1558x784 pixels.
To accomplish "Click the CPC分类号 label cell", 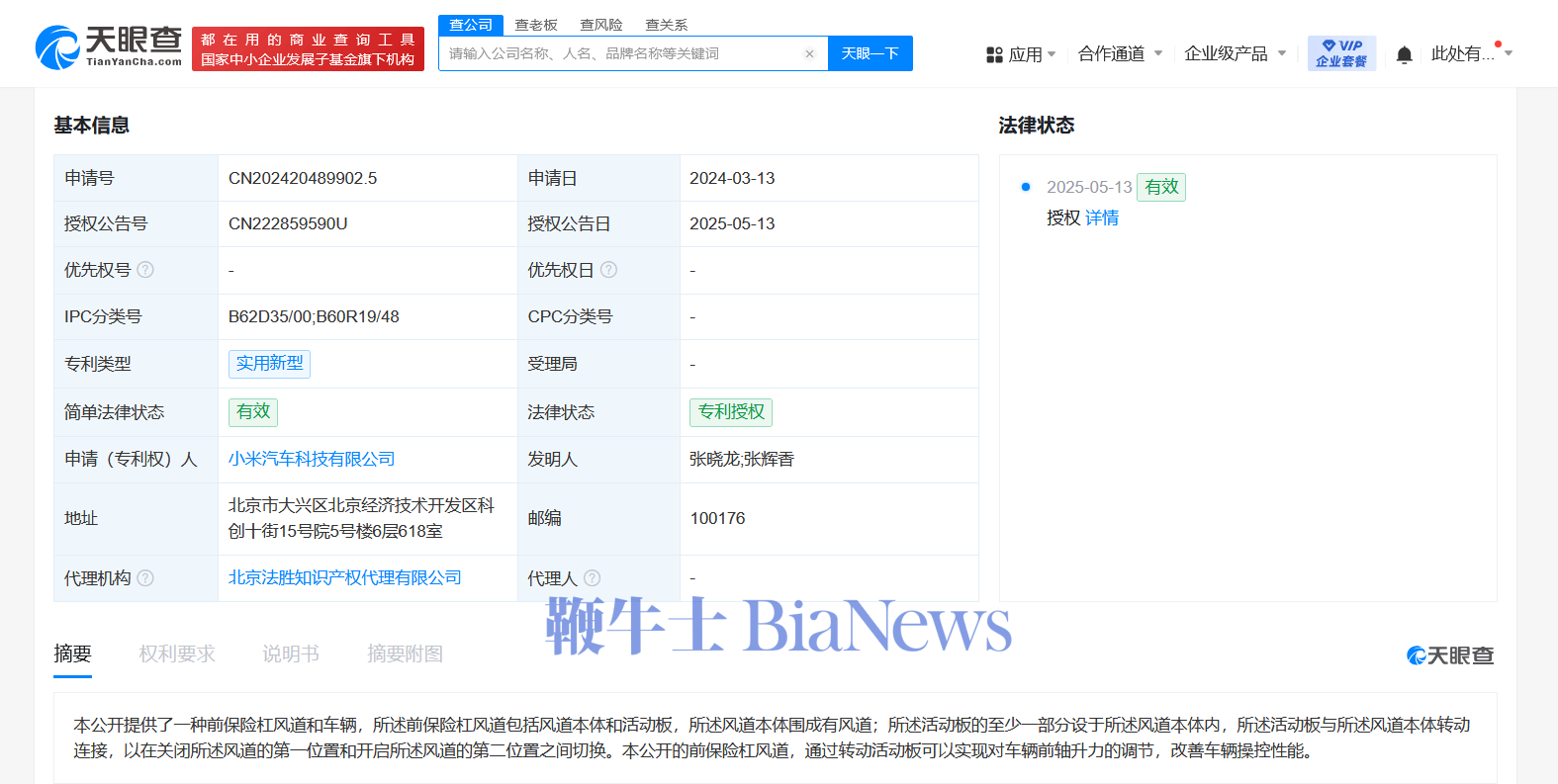I will [598, 316].
